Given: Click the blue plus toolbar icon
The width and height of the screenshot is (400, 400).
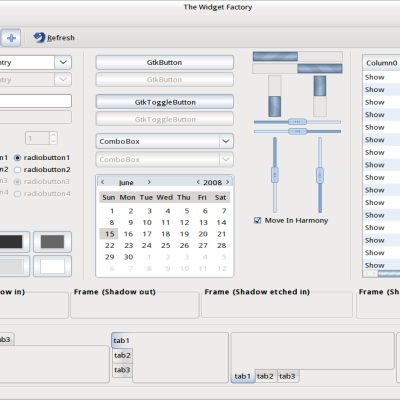Looking at the screenshot, I should (11, 38).
